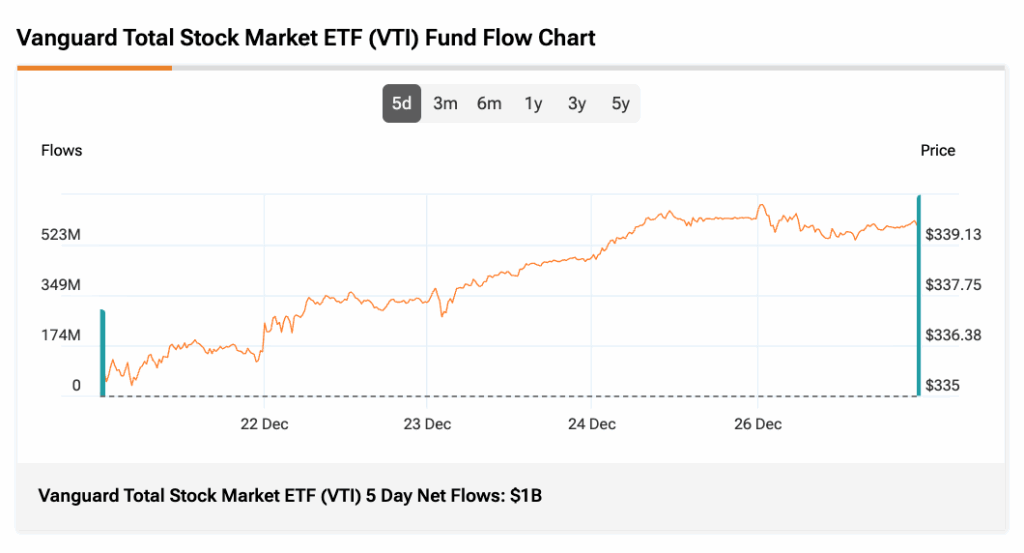Click the 5 Day Net Flows summary
Screen dimensions: 1024x553
click(x=289, y=495)
